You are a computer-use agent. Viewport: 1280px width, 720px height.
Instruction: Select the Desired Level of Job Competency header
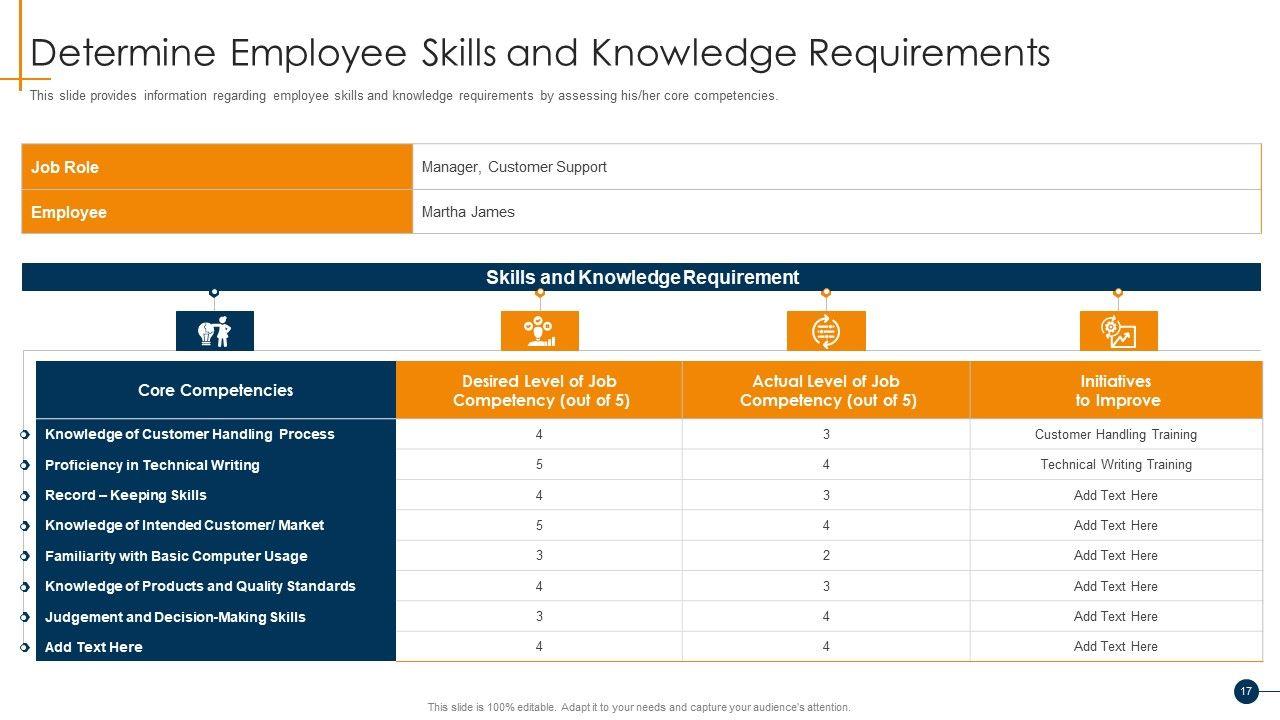coord(539,391)
